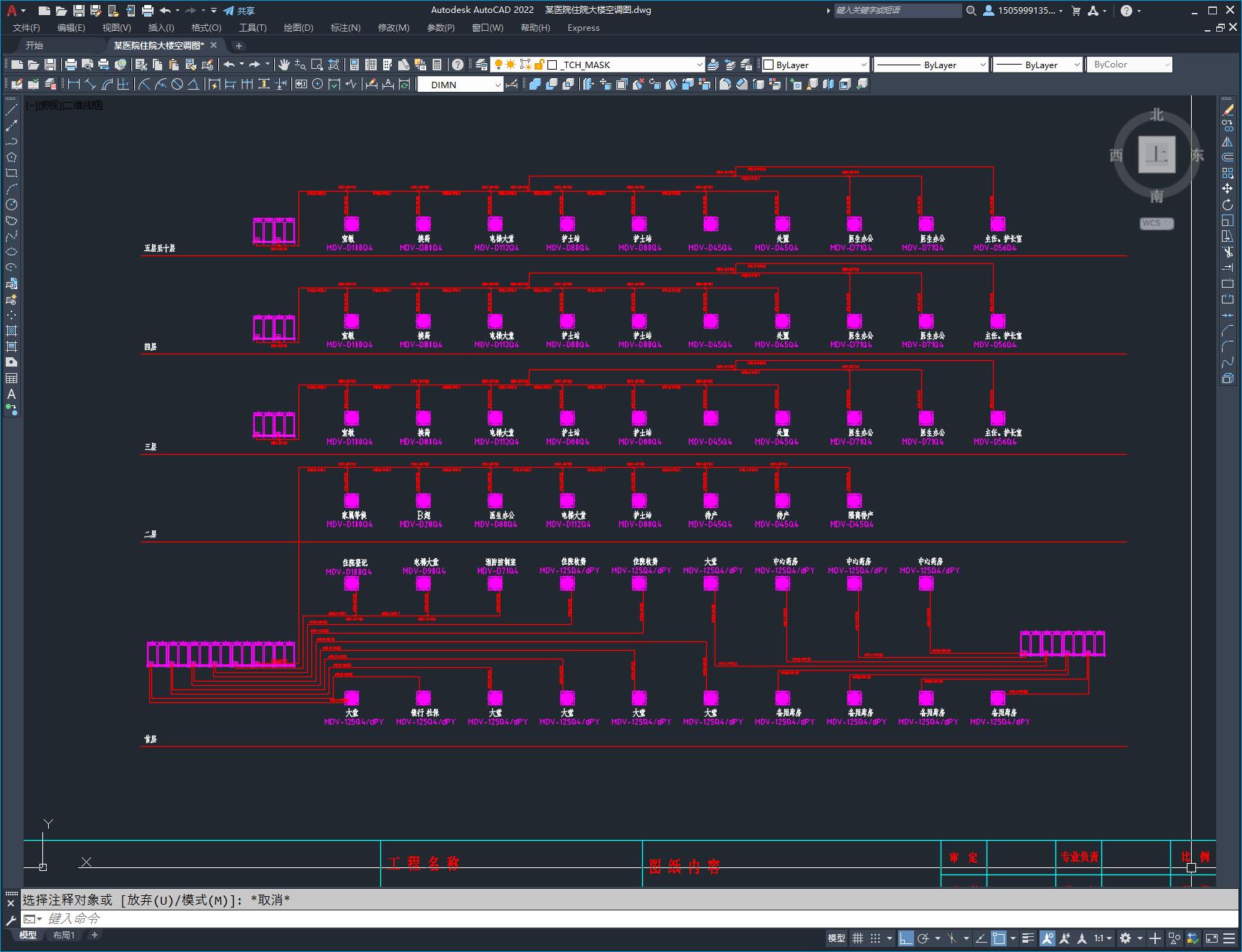Toggle lineweight display in status bar
Viewport: 1242px width, 952px height.
[x=1028, y=938]
